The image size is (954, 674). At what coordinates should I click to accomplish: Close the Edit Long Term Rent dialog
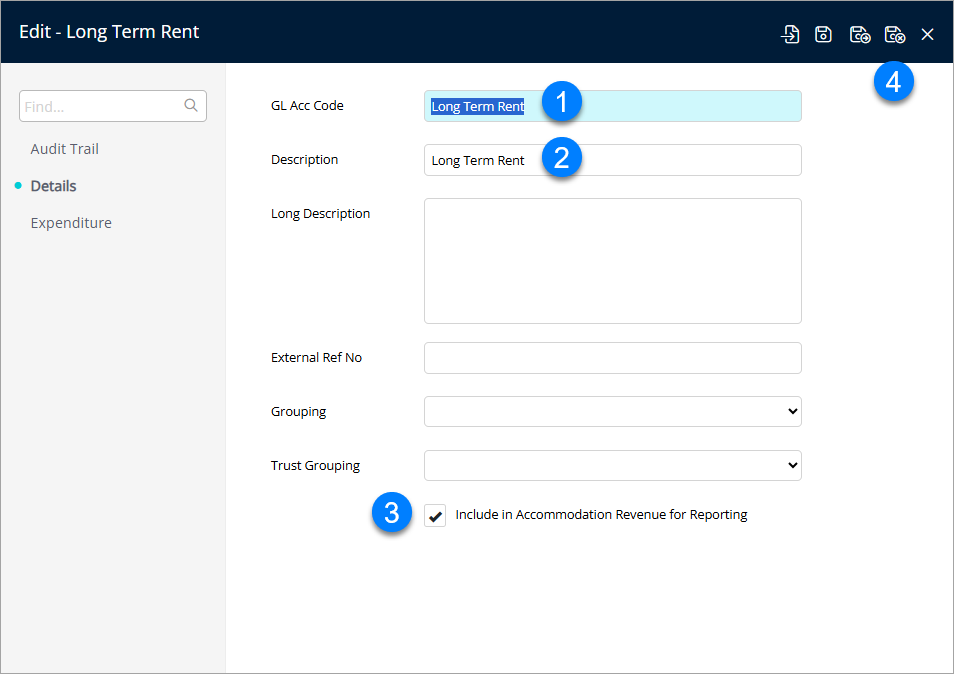pos(928,35)
